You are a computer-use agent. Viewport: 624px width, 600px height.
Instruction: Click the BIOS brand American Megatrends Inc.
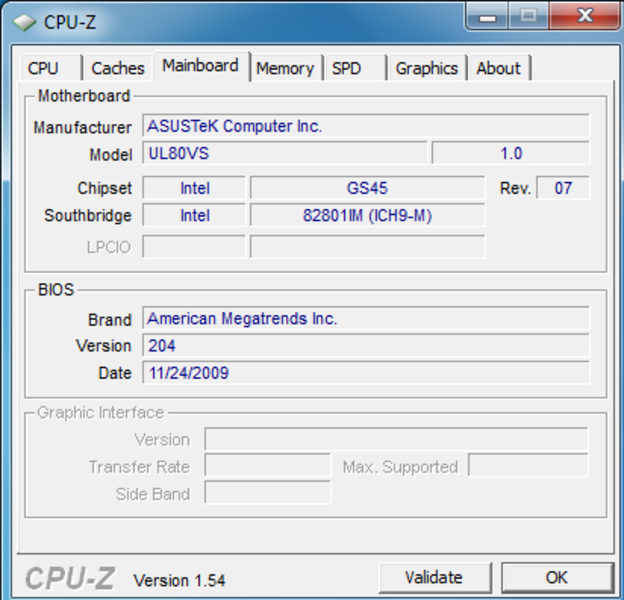point(366,318)
